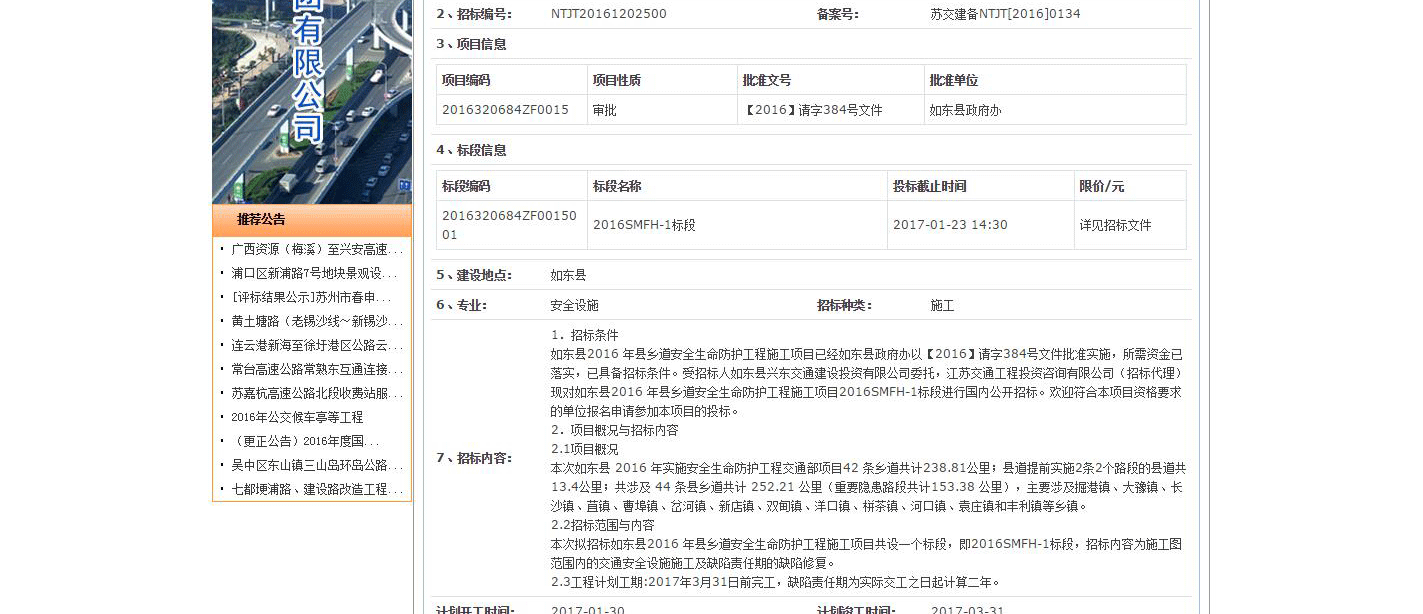This screenshot has height=614, width=1423.
Task: Click the 如东县政府办 approving unit cell
Action: tap(965, 110)
